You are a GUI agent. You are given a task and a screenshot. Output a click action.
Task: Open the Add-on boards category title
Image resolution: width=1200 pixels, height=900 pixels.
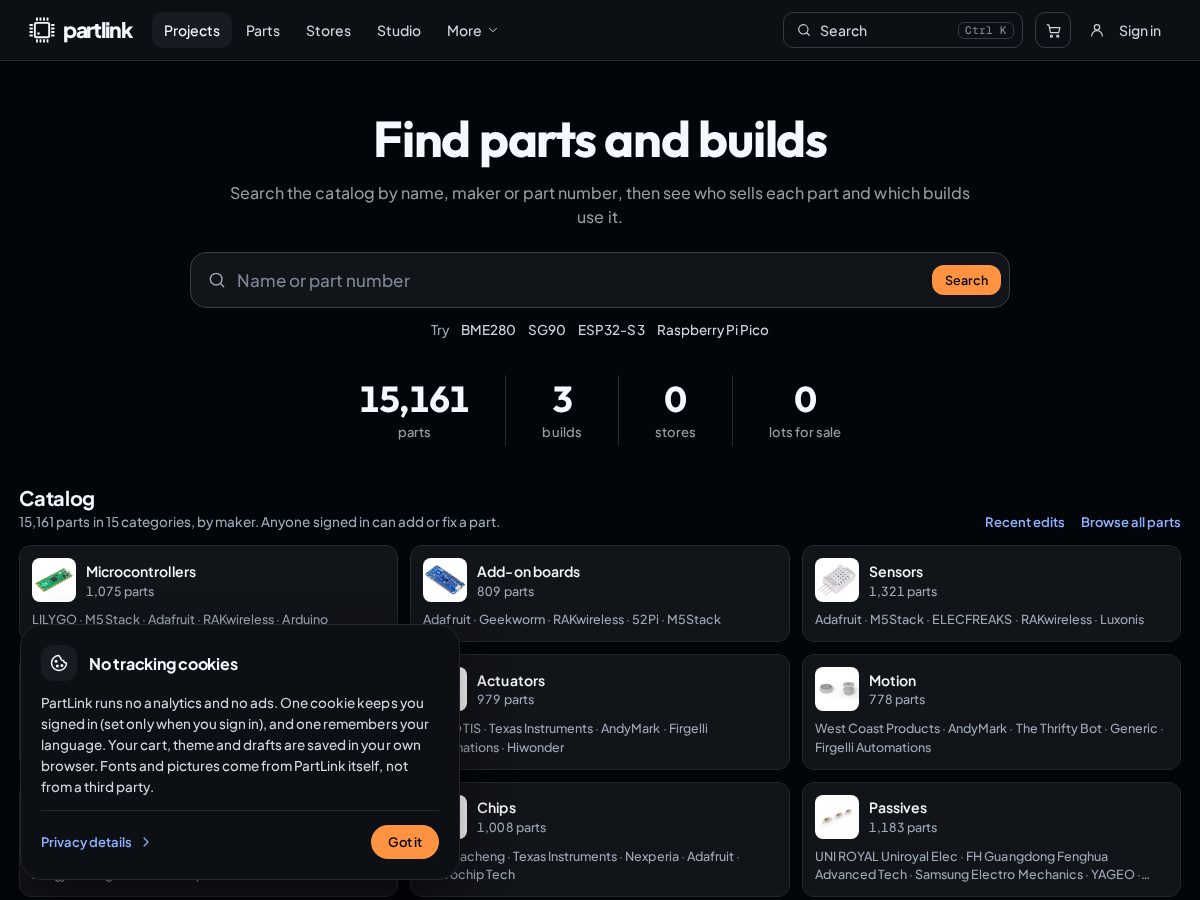point(528,572)
